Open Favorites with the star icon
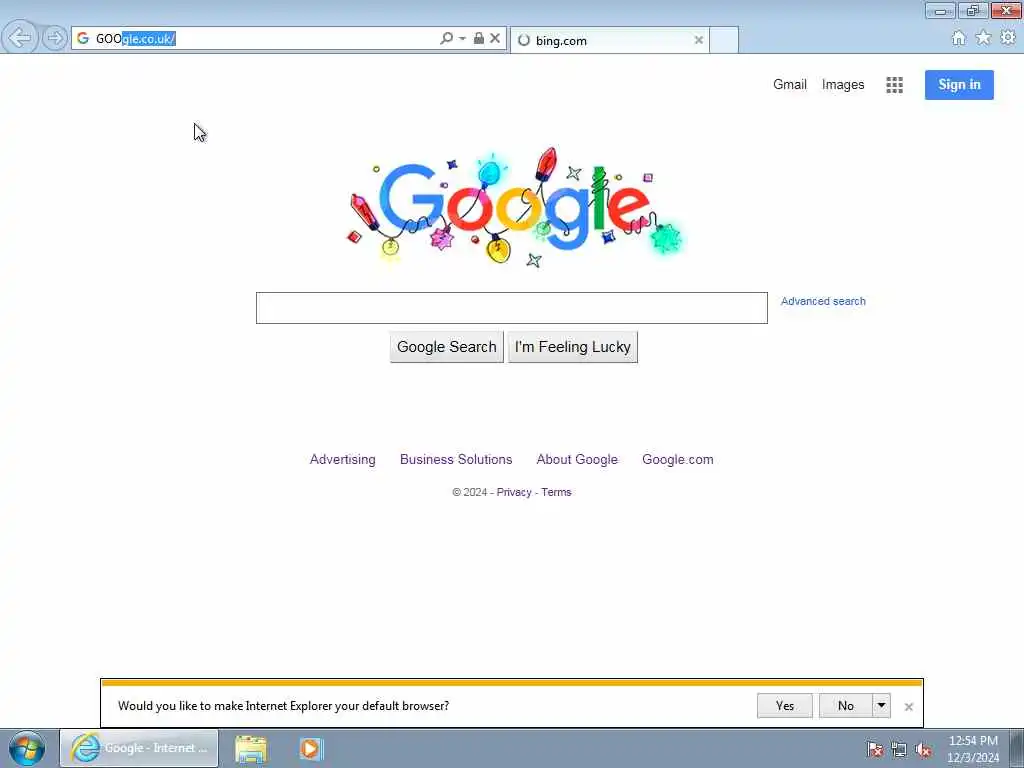Screen dimensions: 1024x768 click(983, 38)
